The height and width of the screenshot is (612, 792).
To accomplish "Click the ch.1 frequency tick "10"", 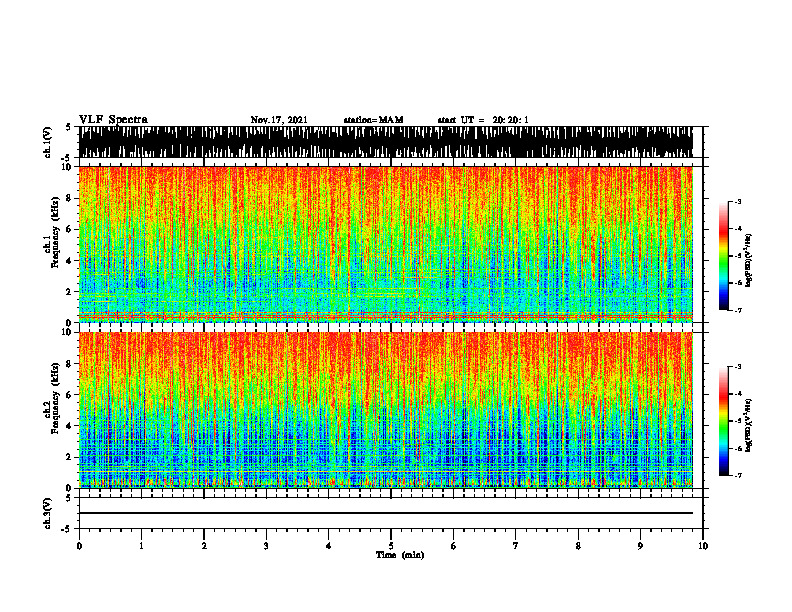I will tap(68, 167).
